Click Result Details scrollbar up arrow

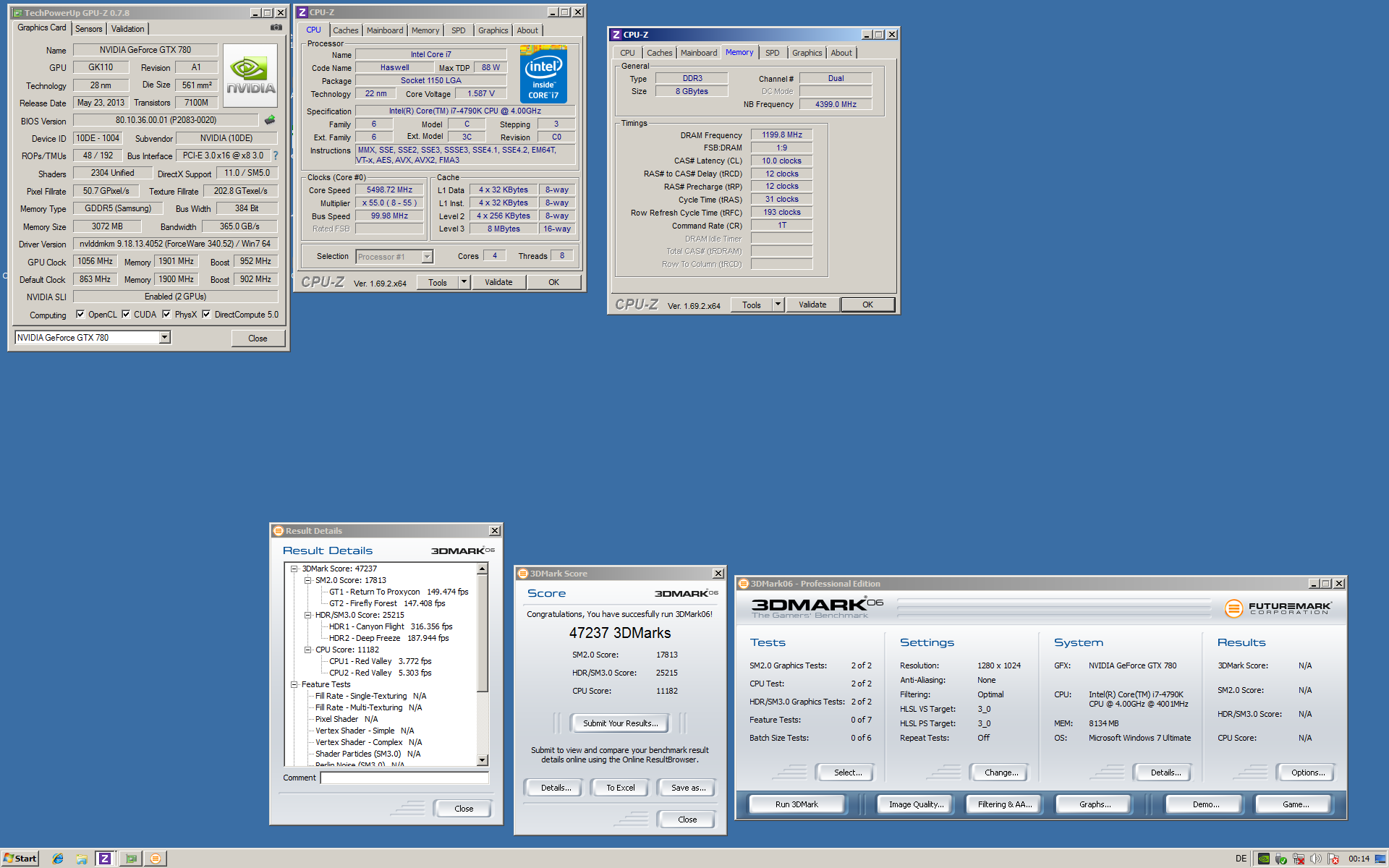click(483, 569)
